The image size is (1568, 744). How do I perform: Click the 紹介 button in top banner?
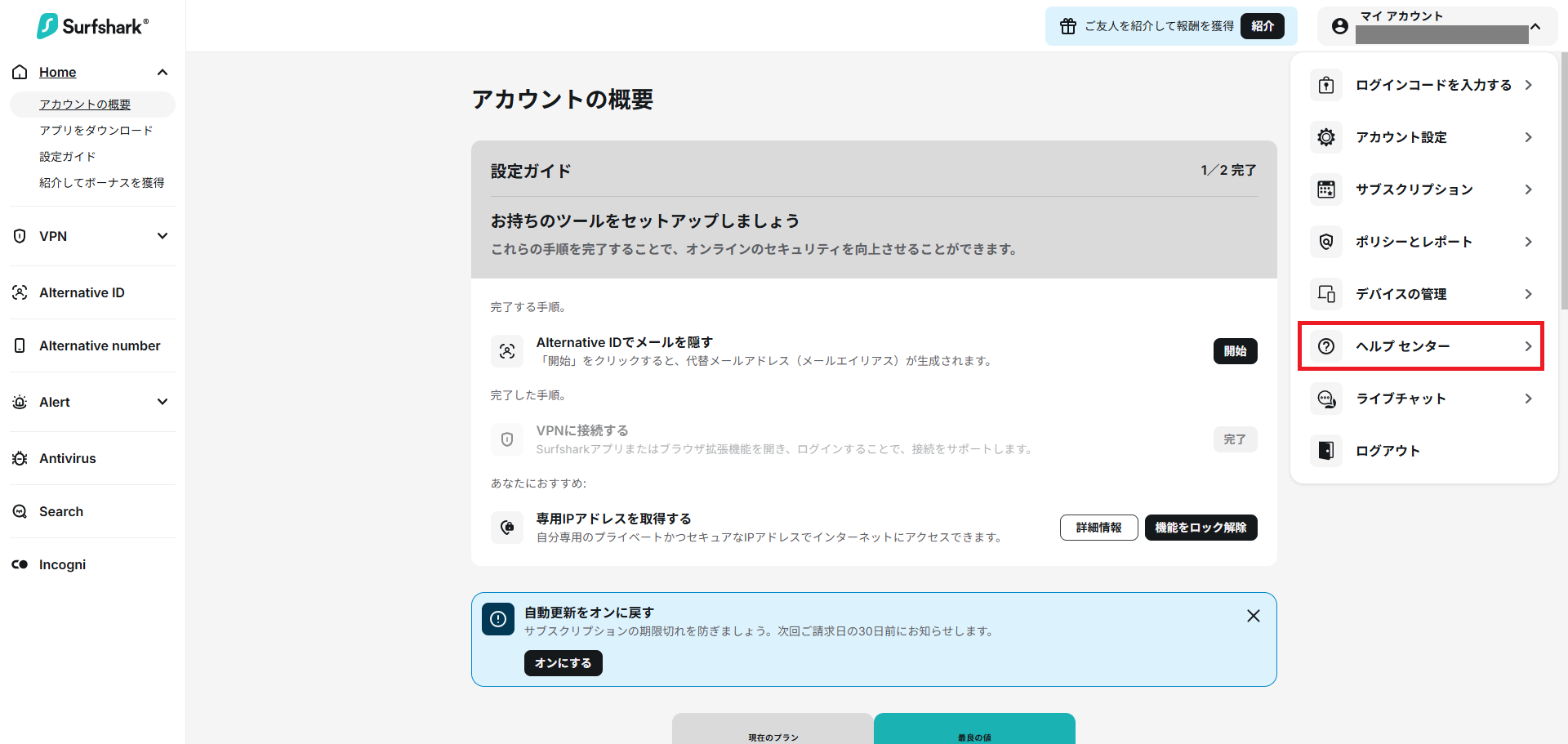point(1263,26)
